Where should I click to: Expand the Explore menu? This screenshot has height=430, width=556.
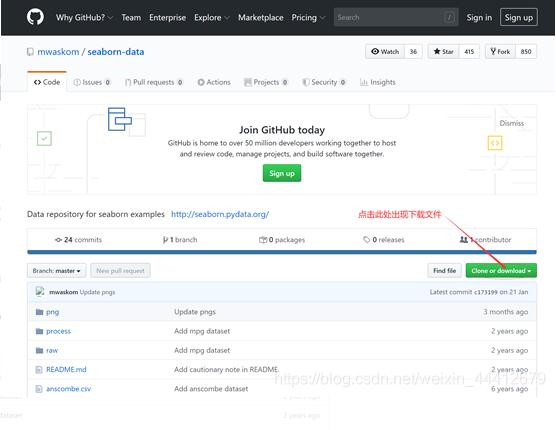(x=211, y=17)
